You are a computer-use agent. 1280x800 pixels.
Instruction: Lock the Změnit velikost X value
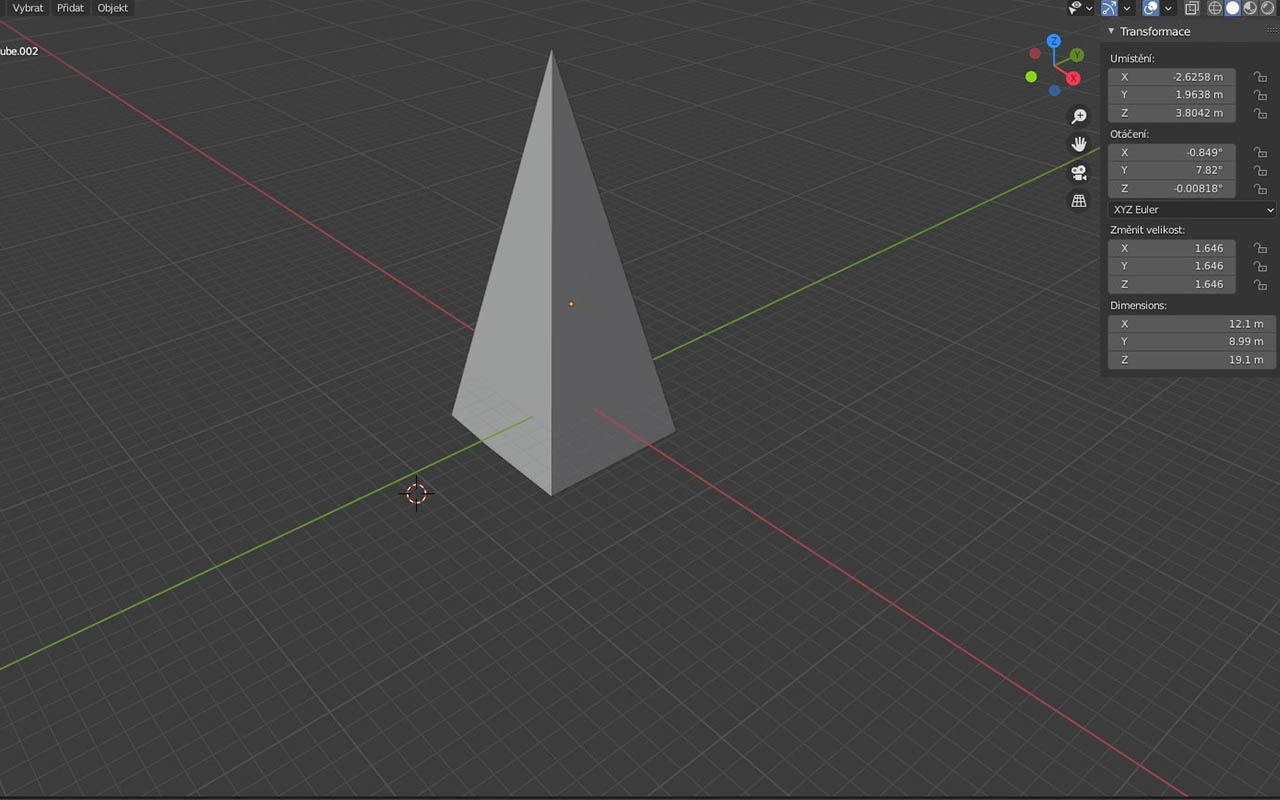click(1260, 248)
